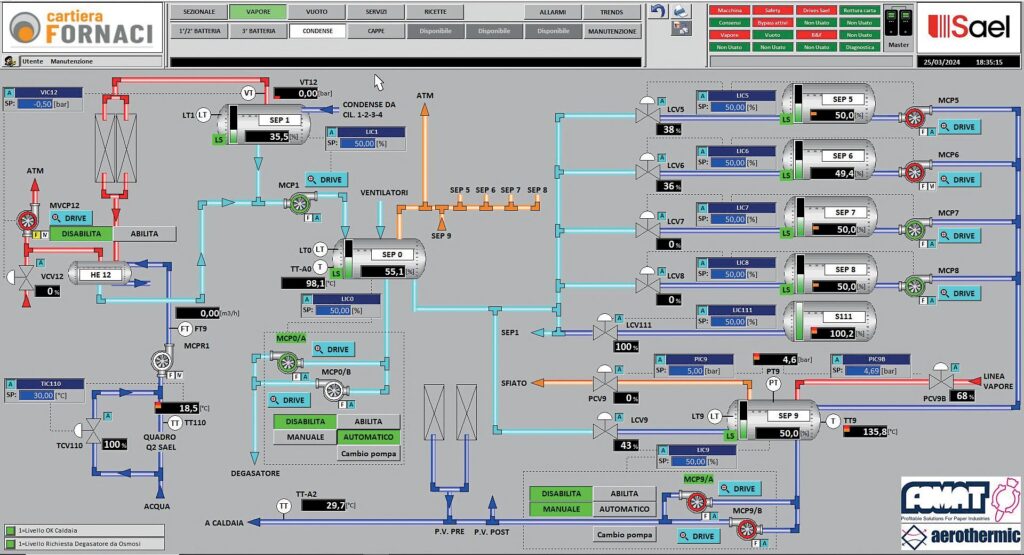Expand the TIC110 controller panel header
1024x555 pixels.
point(49,383)
